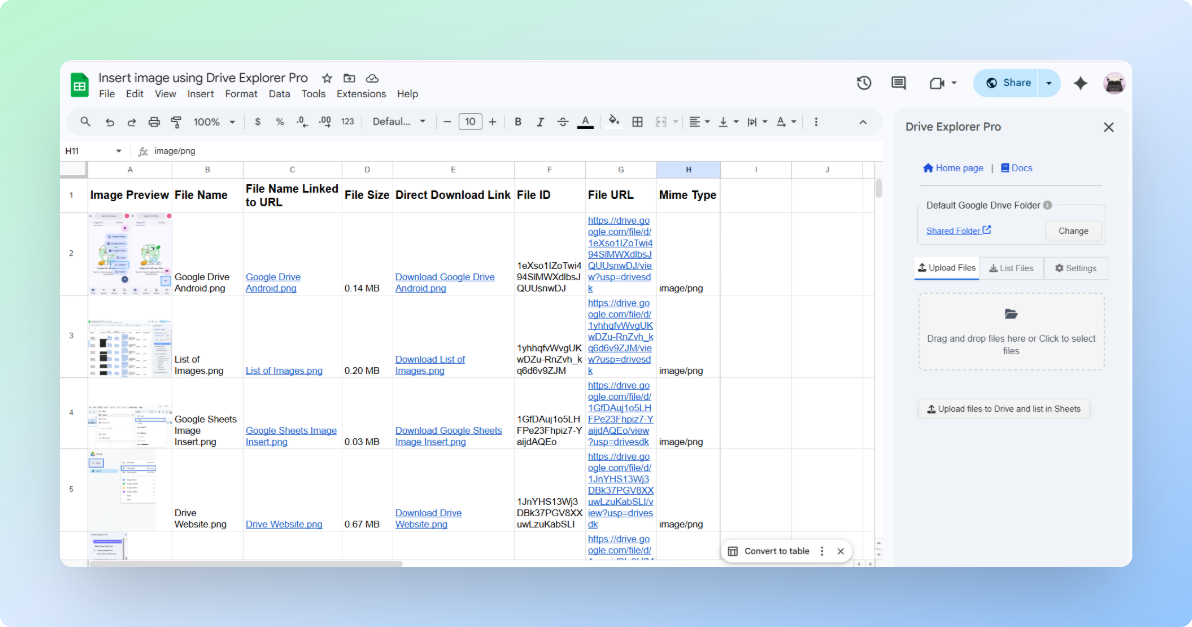The image size is (1192, 627).
Task: Click the Borders icon in toolbar
Action: [637, 121]
